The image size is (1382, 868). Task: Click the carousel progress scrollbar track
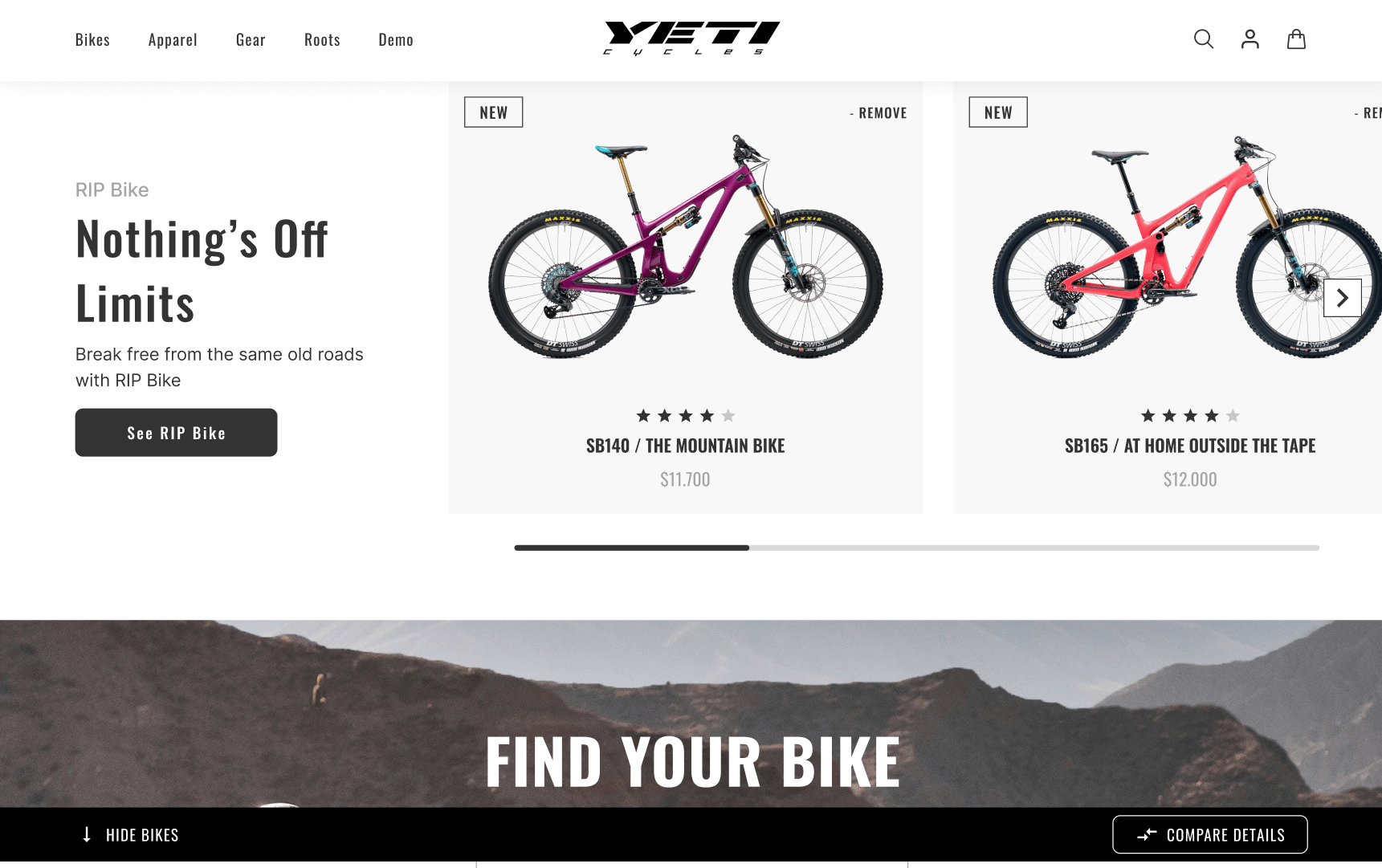pos(916,548)
